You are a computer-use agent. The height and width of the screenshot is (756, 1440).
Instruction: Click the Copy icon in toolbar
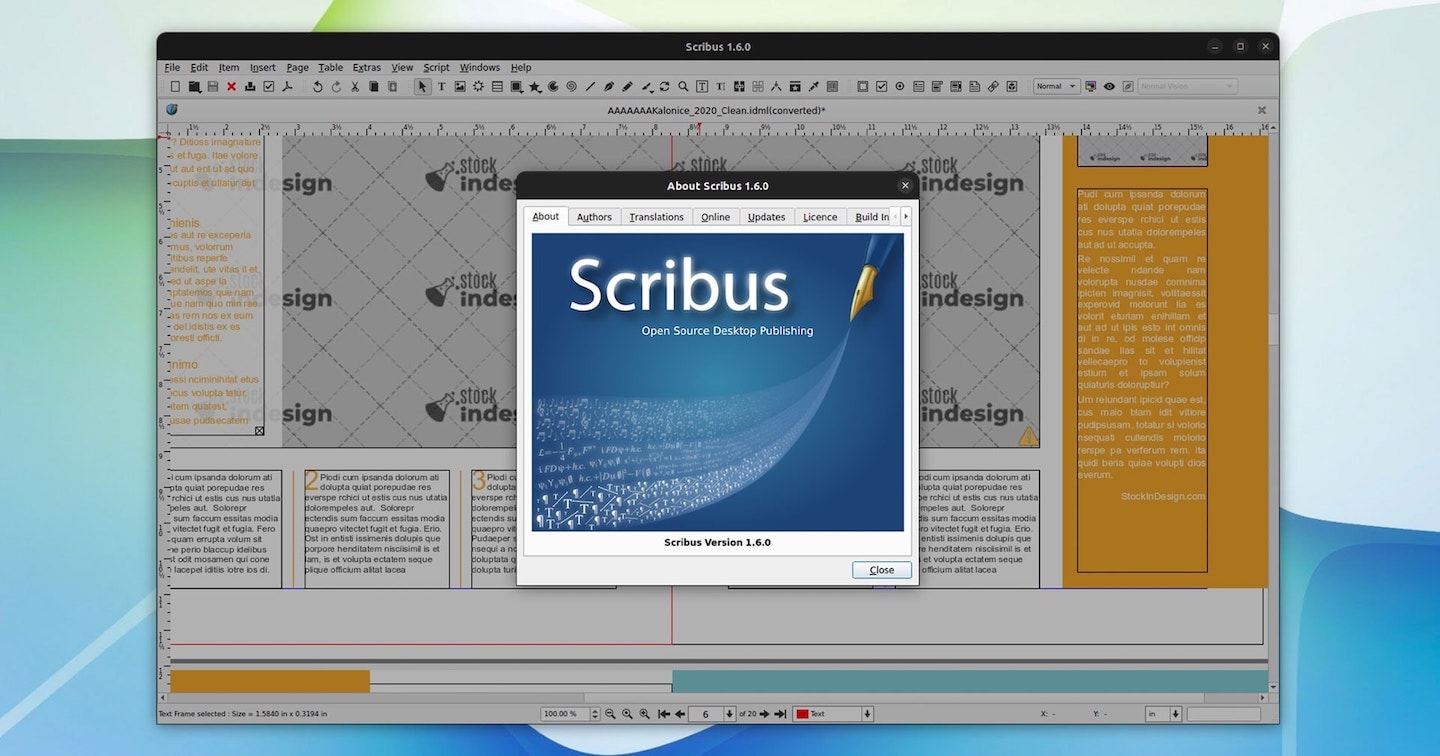point(374,87)
